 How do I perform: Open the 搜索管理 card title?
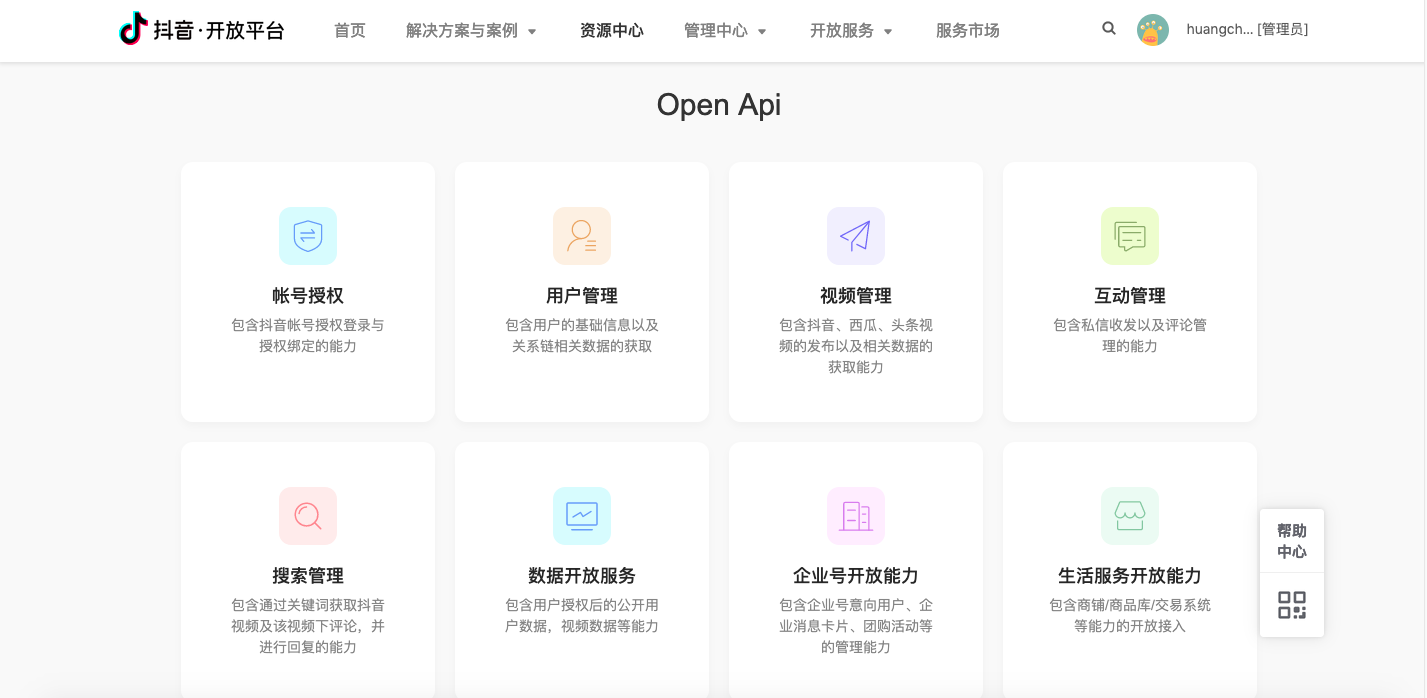(308, 576)
